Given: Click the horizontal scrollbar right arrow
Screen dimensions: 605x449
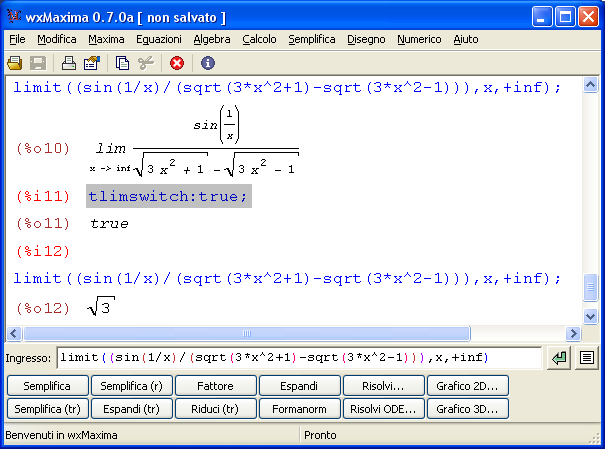Looking at the screenshot, I should point(573,333).
